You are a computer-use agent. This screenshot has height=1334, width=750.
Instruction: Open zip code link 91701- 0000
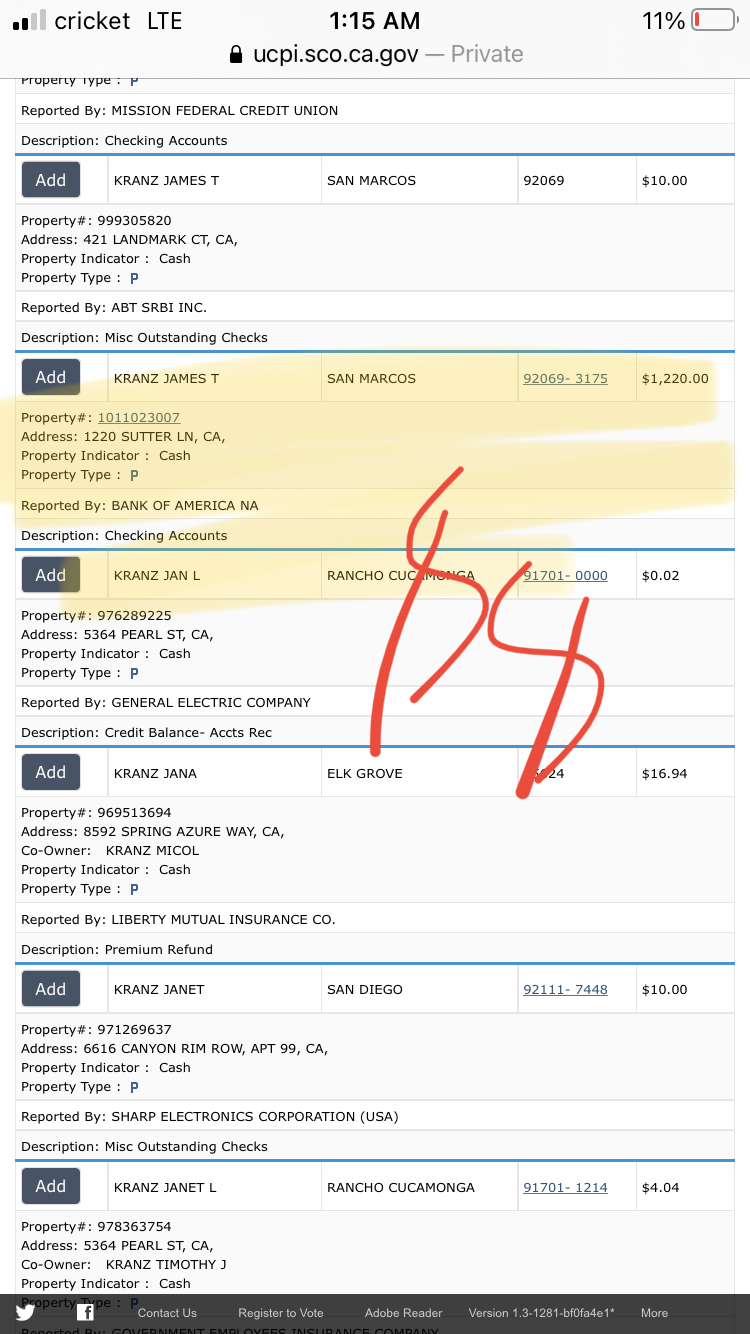coord(565,576)
